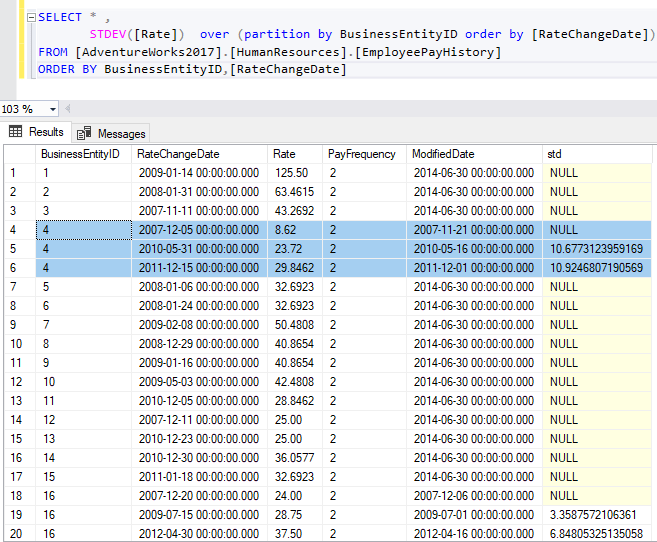657x542 pixels.
Task: Click Rate cell 36.0577
Action: (295, 457)
